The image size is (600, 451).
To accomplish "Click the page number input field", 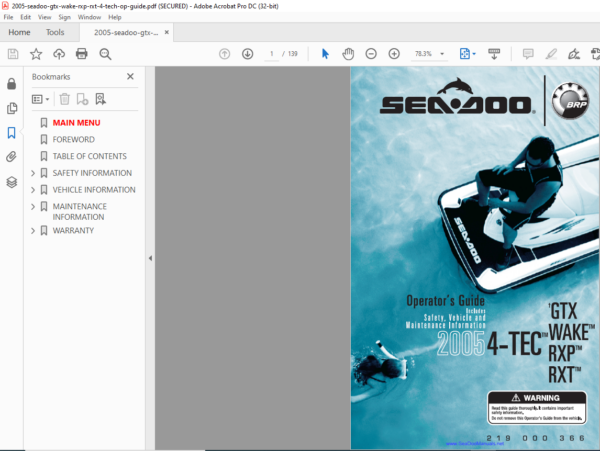I will (x=272, y=54).
